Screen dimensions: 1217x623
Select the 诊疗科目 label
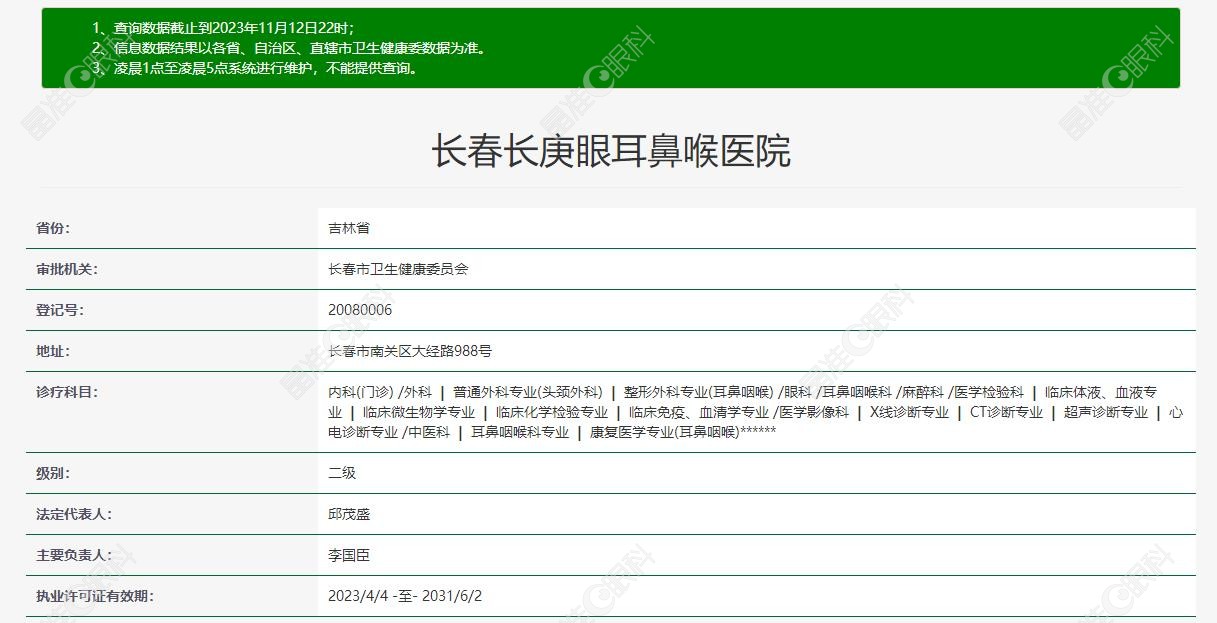(x=67, y=392)
